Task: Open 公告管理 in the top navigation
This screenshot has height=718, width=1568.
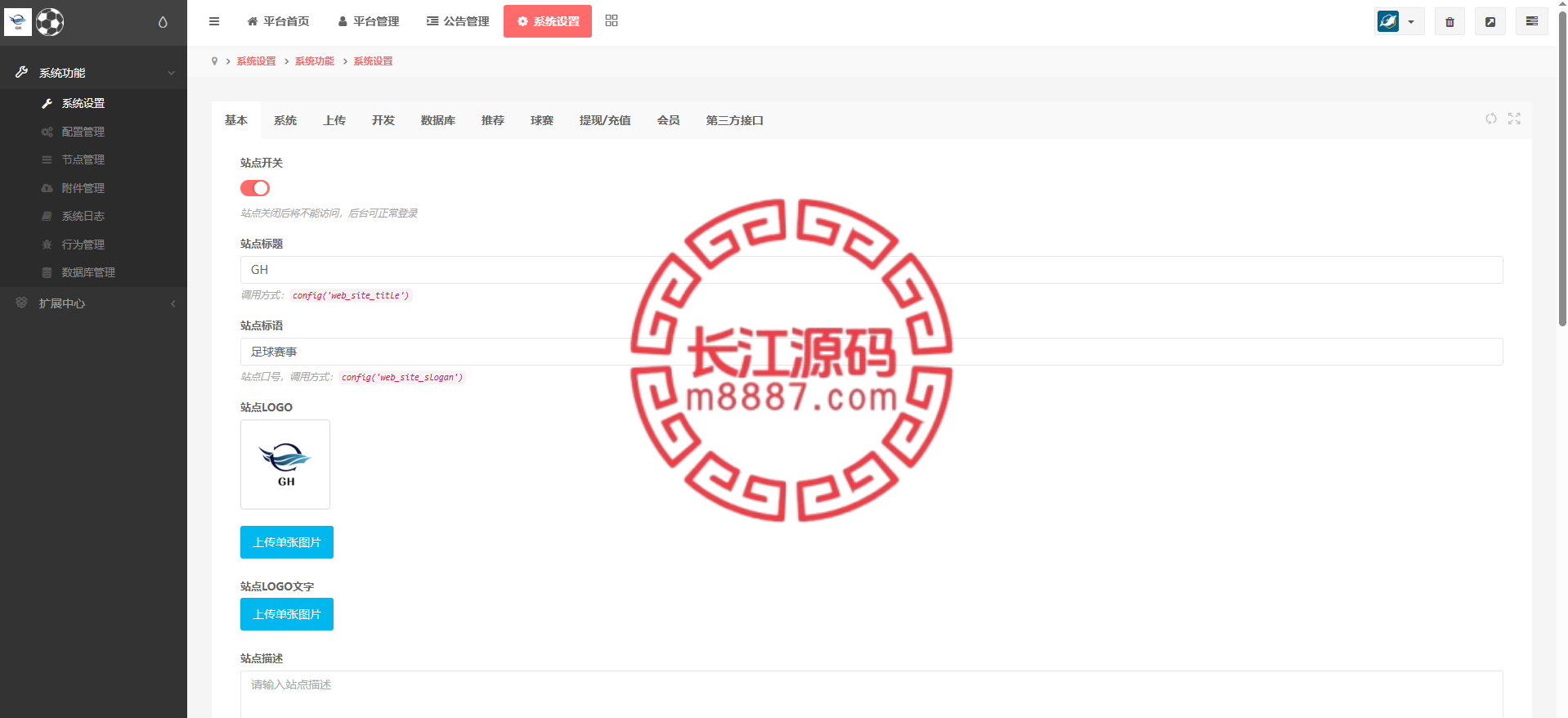Action: pyautogui.click(x=458, y=21)
